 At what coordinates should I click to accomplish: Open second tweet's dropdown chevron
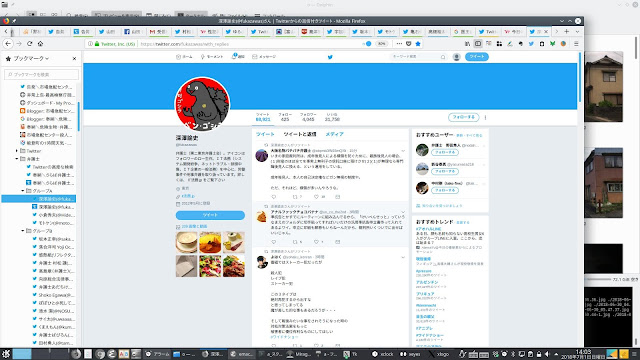(x=403, y=212)
